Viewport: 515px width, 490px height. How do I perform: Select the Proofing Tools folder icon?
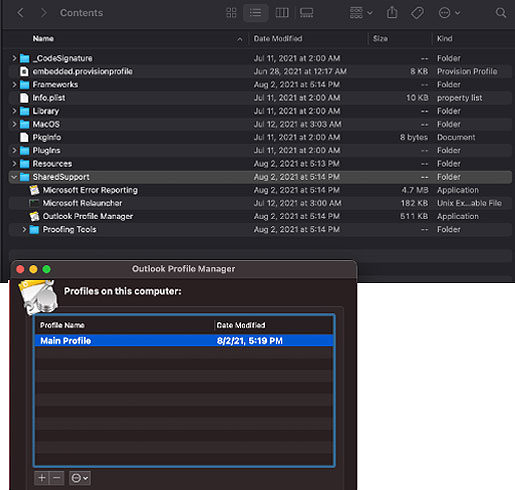tap(34, 229)
